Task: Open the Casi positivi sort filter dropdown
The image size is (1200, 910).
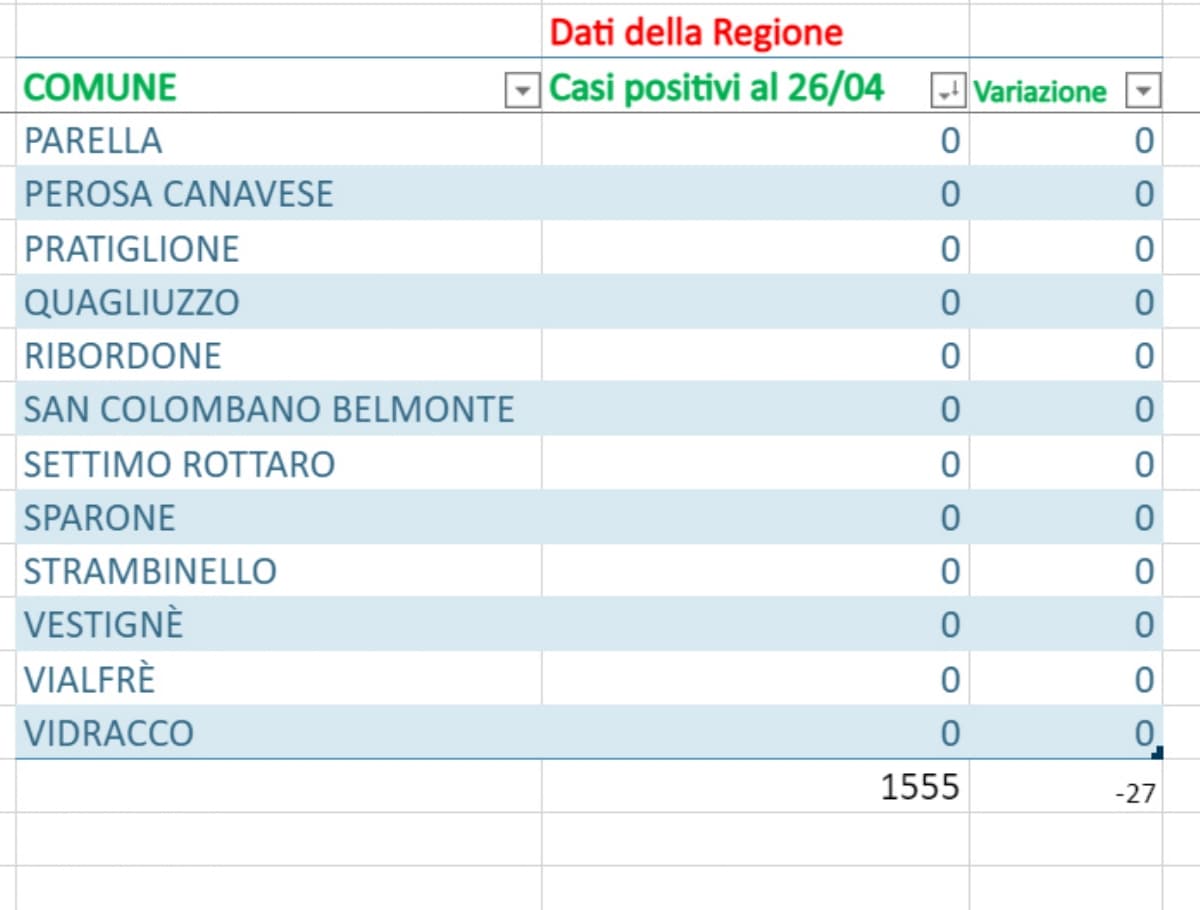Action: coord(944,92)
